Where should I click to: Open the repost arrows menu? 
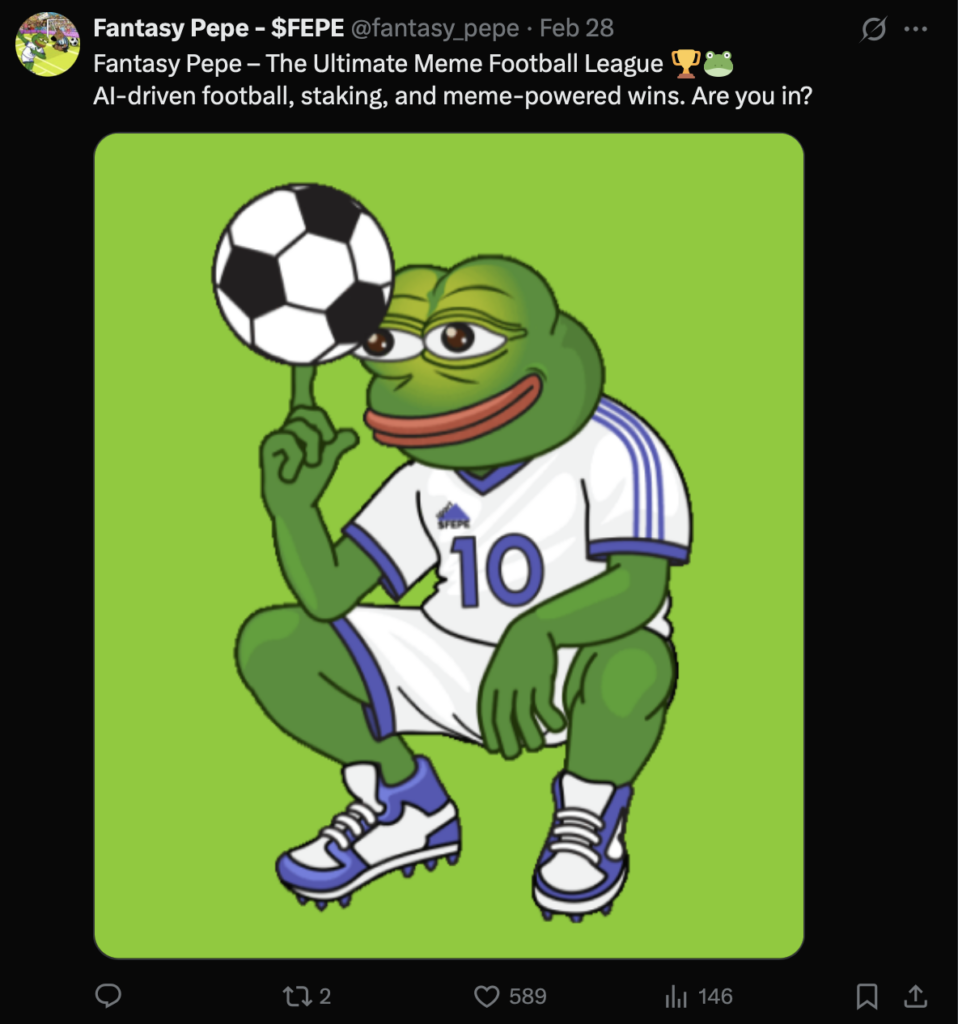[x=296, y=996]
